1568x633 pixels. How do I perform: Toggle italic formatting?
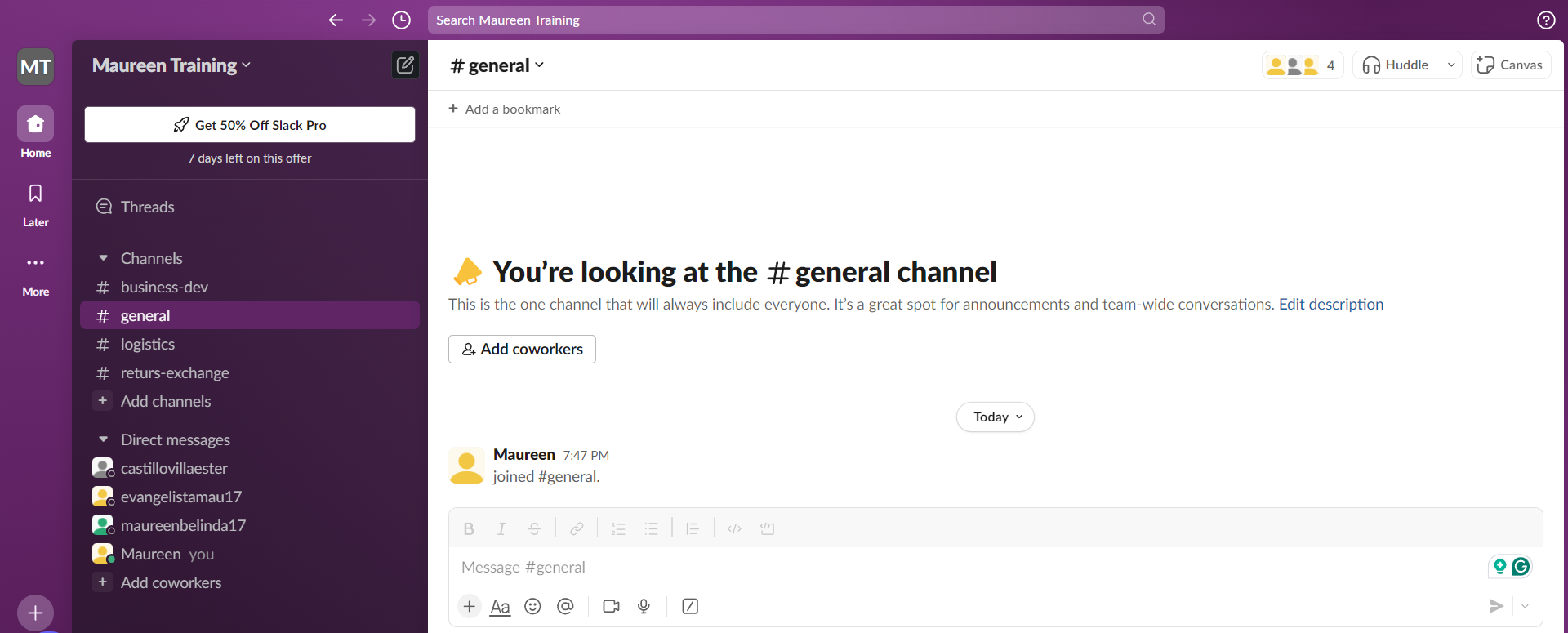[501, 528]
